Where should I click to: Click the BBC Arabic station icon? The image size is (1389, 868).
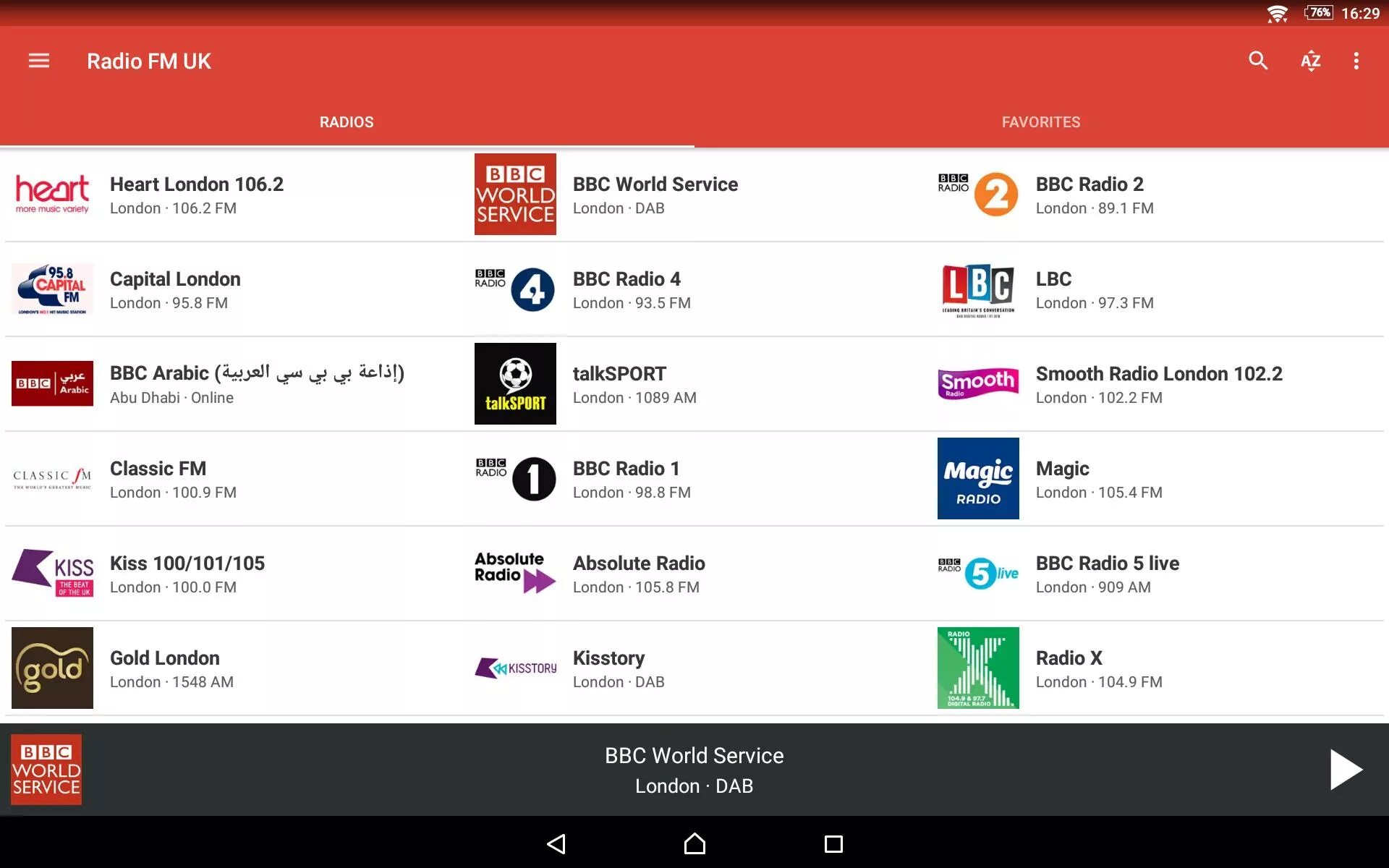click(52, 383)
